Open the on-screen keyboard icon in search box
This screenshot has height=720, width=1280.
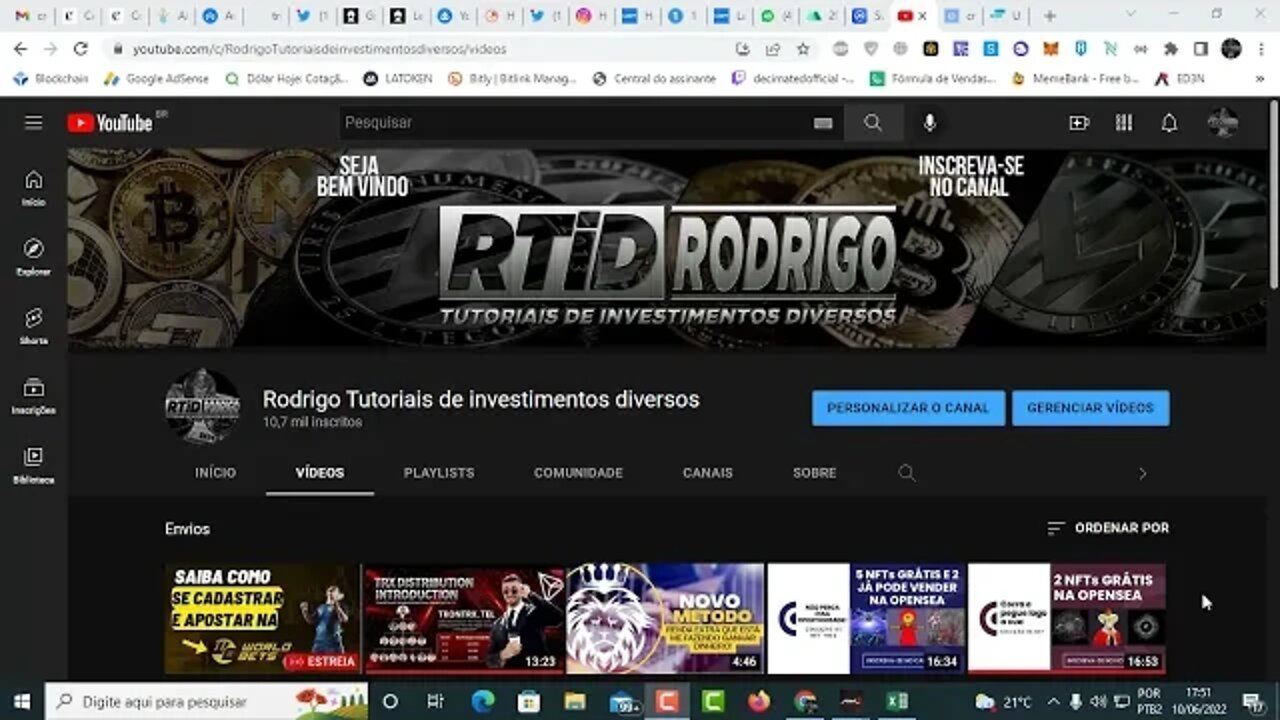tap(823, 123)
